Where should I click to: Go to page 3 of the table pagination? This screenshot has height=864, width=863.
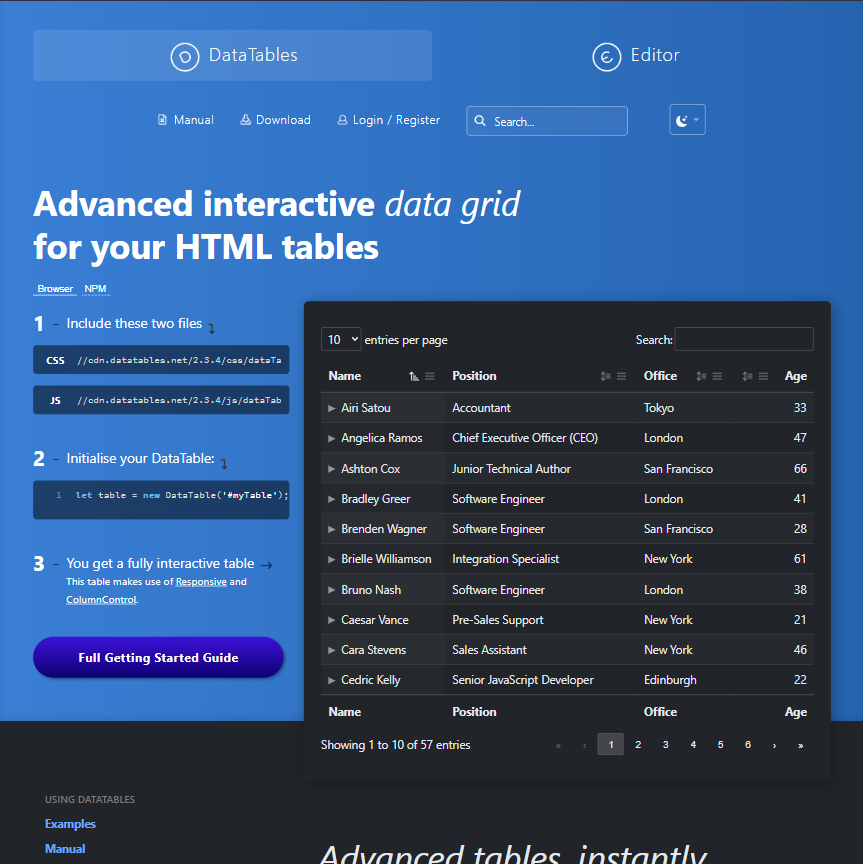pyautogui.click(x=665, y=744)
